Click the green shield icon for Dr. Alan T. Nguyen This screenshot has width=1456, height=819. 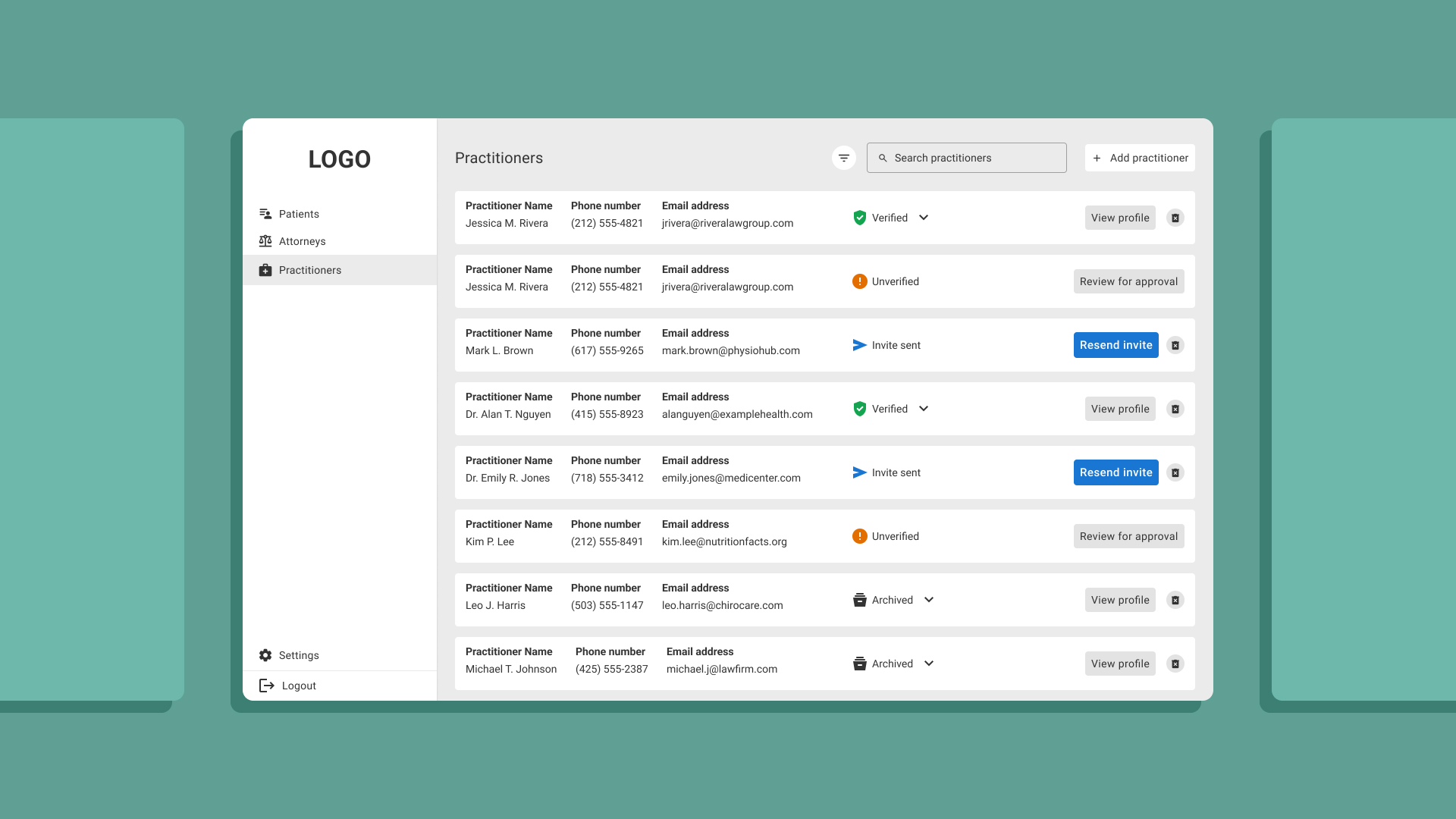coord(859,409)
